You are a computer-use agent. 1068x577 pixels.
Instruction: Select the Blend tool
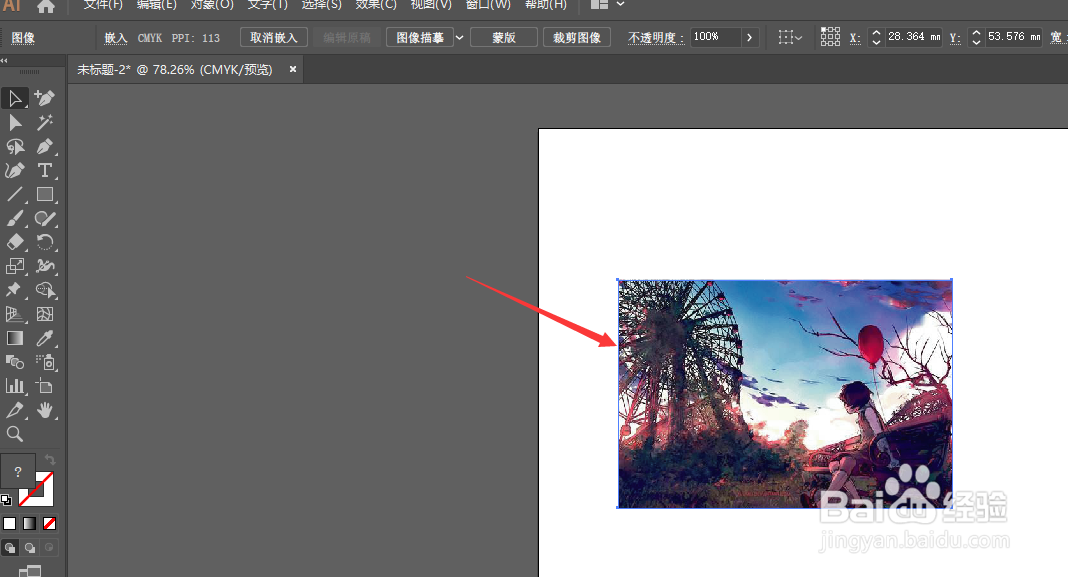point(15,362)
